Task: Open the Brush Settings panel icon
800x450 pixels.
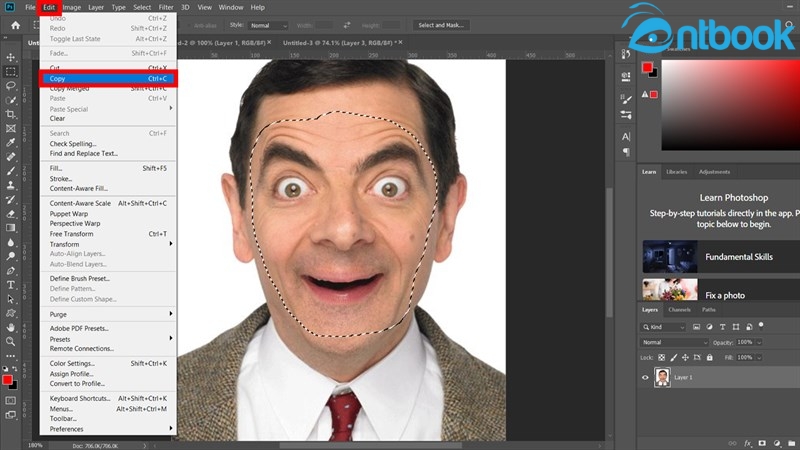Action: 626,99
